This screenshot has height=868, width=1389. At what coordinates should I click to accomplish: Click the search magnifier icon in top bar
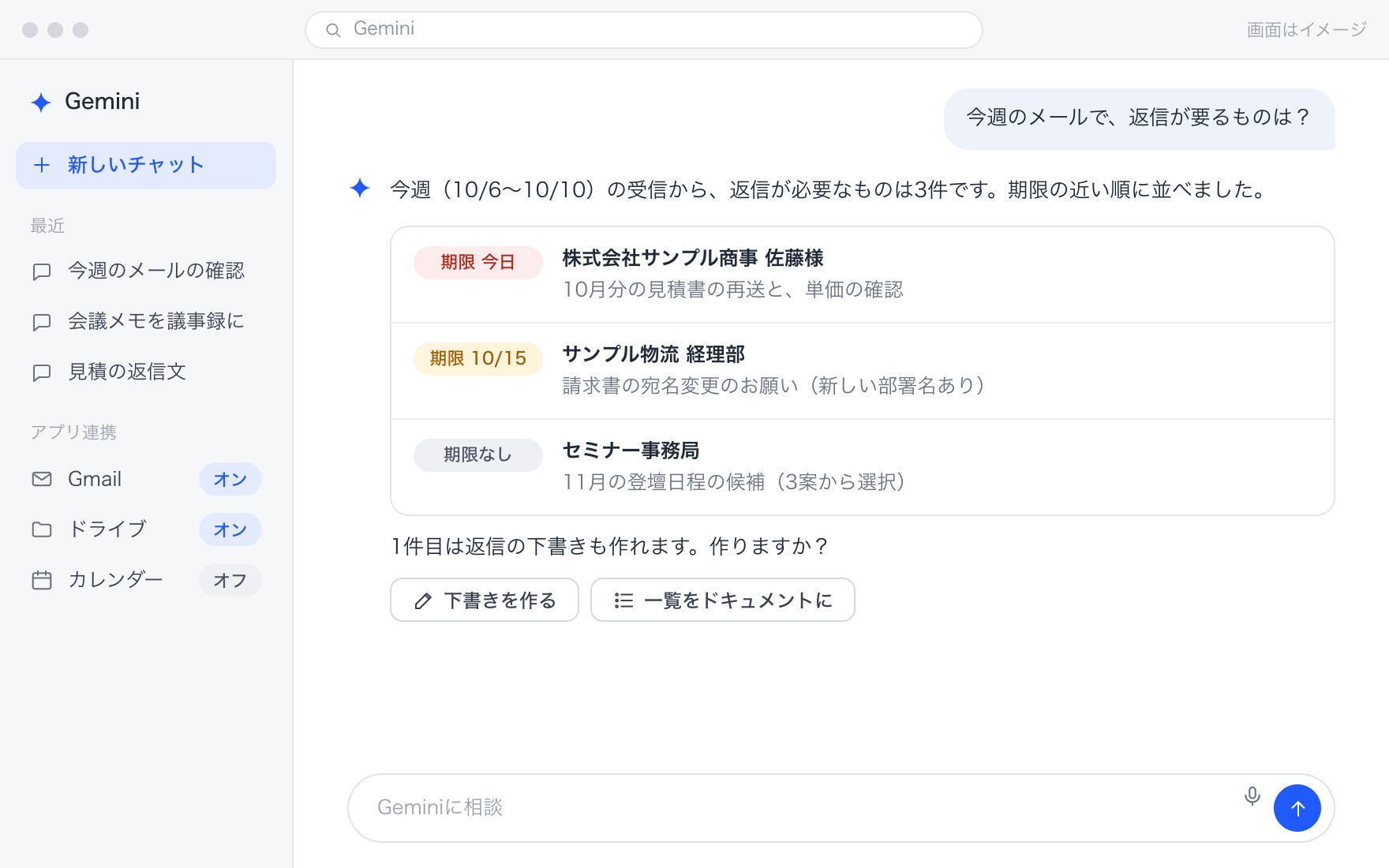click(333, 30)
